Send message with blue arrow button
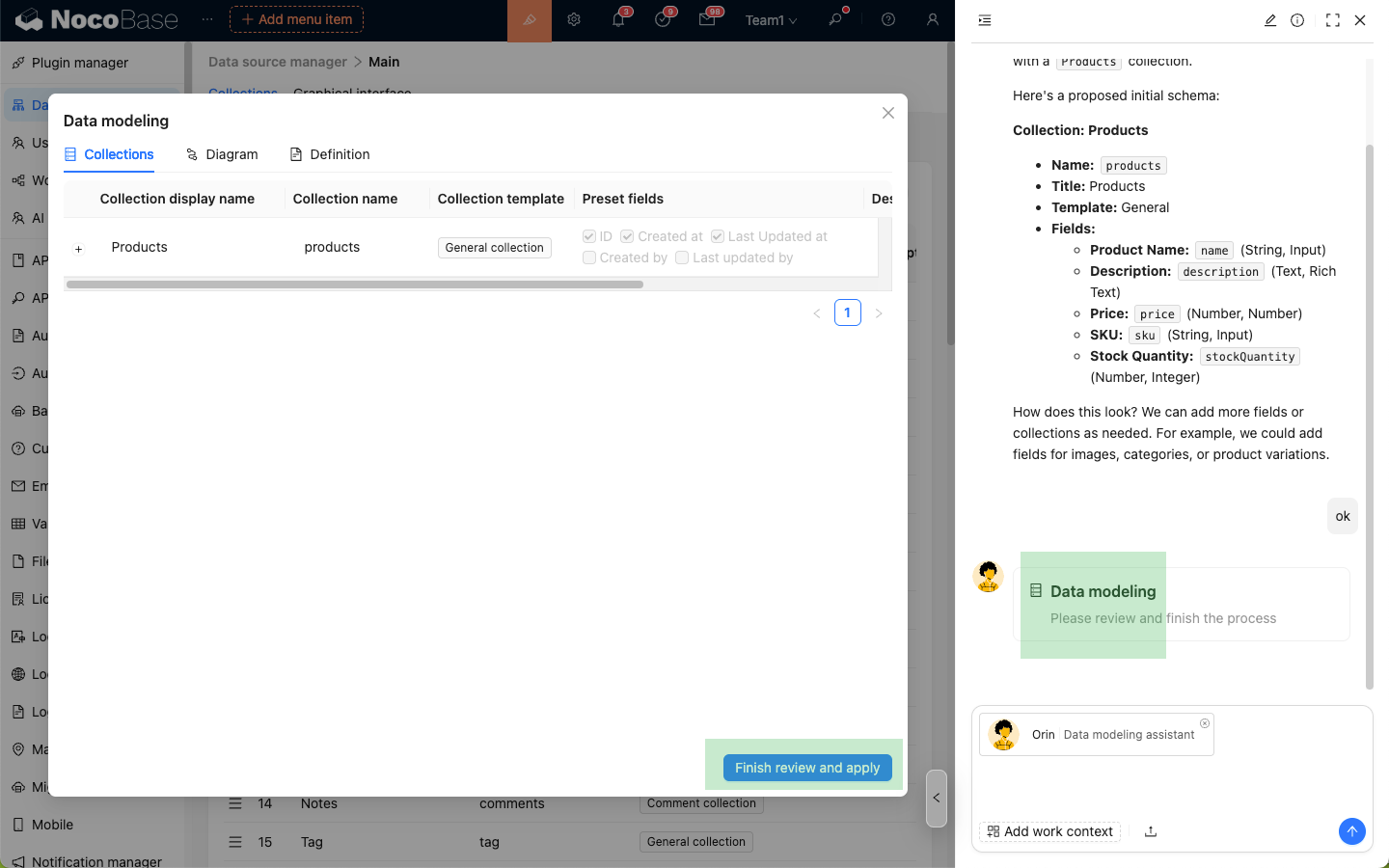Screen dimensions: 1389x868 [x=1351, y=831]
